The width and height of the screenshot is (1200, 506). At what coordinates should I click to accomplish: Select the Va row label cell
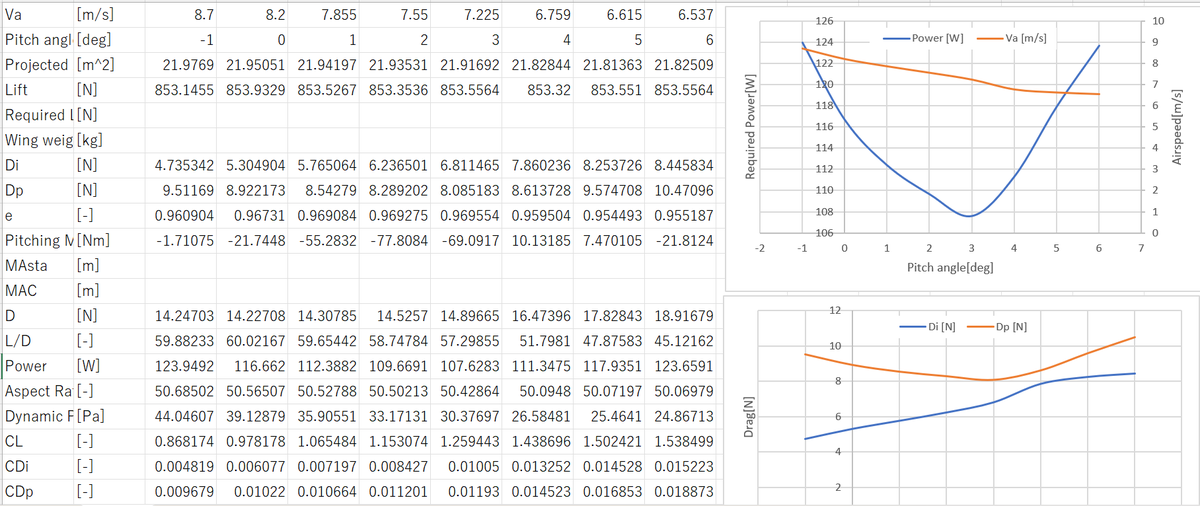tap(38, 14)
